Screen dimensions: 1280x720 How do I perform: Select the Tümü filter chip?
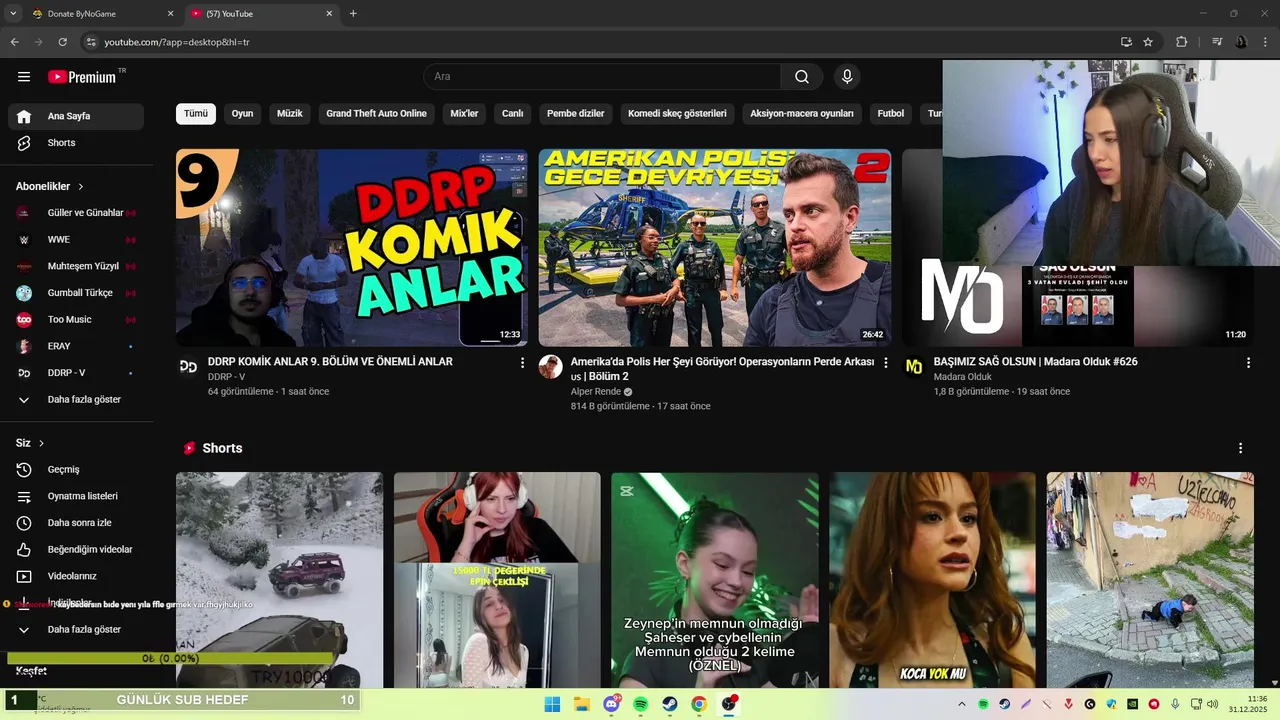[x=196, y=114]
